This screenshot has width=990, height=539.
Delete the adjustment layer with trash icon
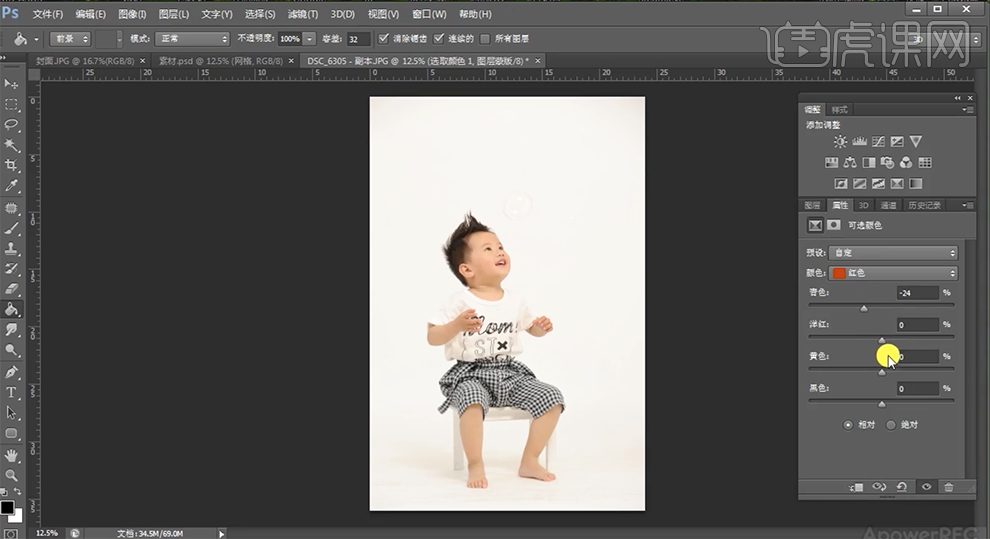click(x=948, y=487)
